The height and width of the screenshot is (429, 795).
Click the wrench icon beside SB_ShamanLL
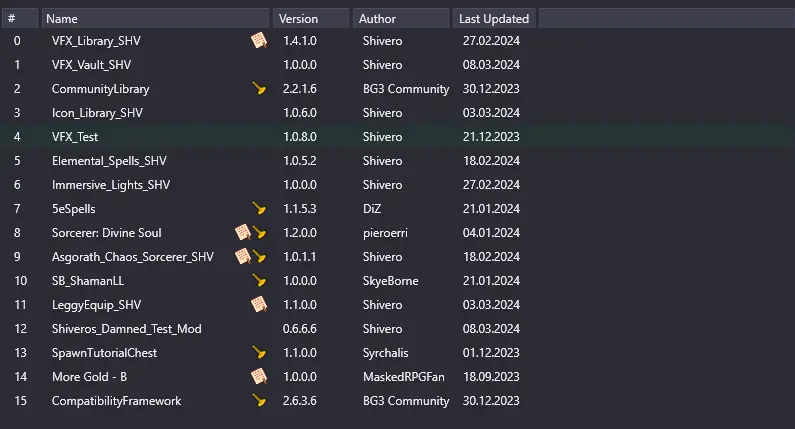click(x=259, y=280)
